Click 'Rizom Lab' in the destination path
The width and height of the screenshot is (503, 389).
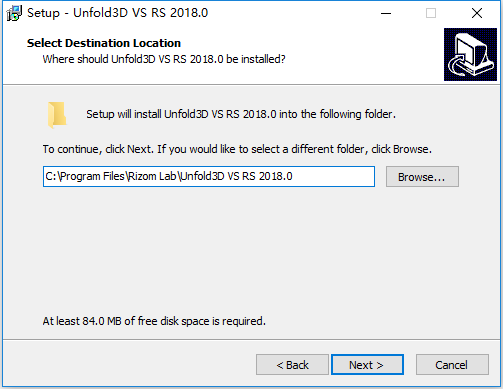[152, 176]
